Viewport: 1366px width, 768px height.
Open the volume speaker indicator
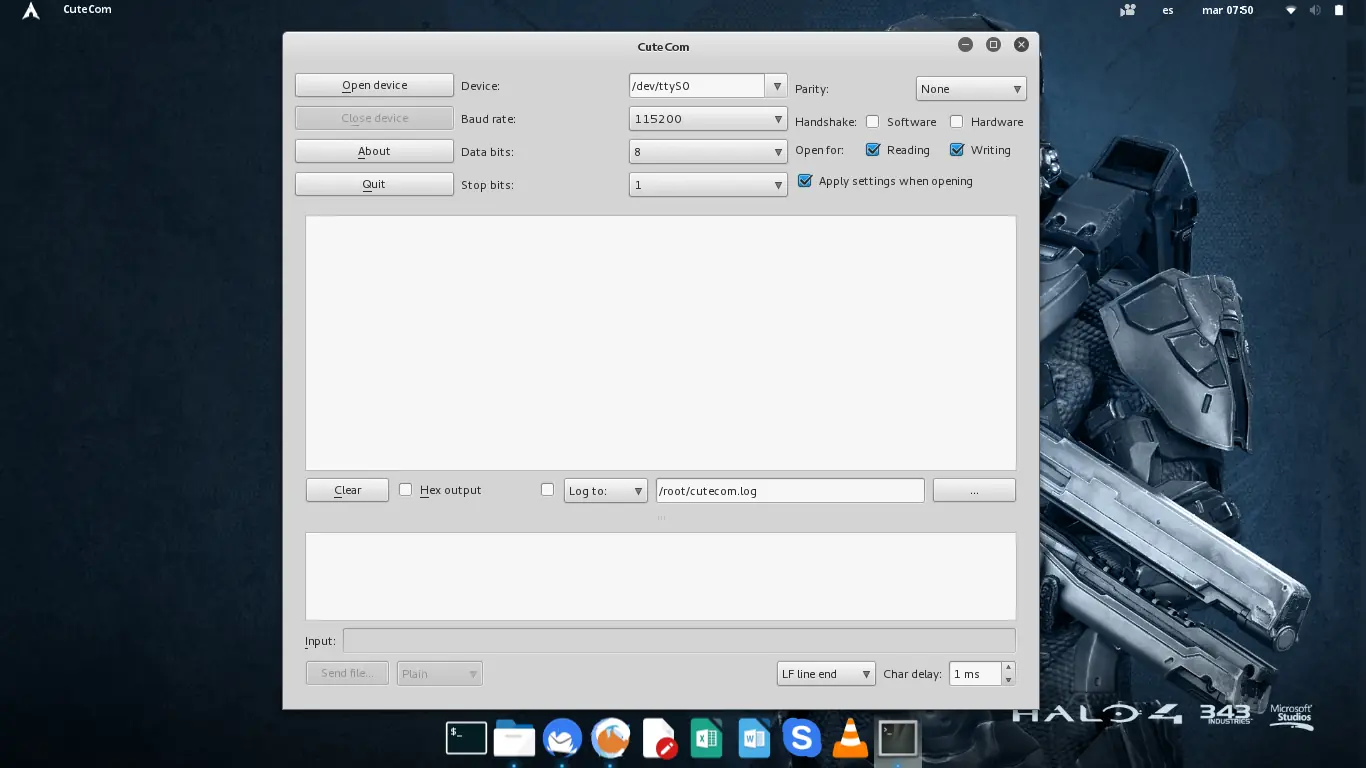click(1315, 10)
